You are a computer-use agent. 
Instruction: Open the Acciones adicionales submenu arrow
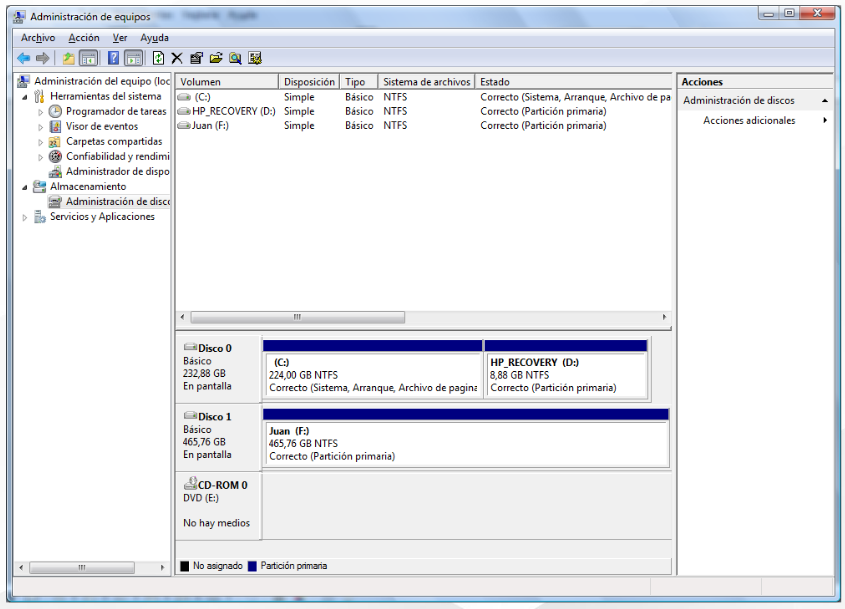click(825, 120)
